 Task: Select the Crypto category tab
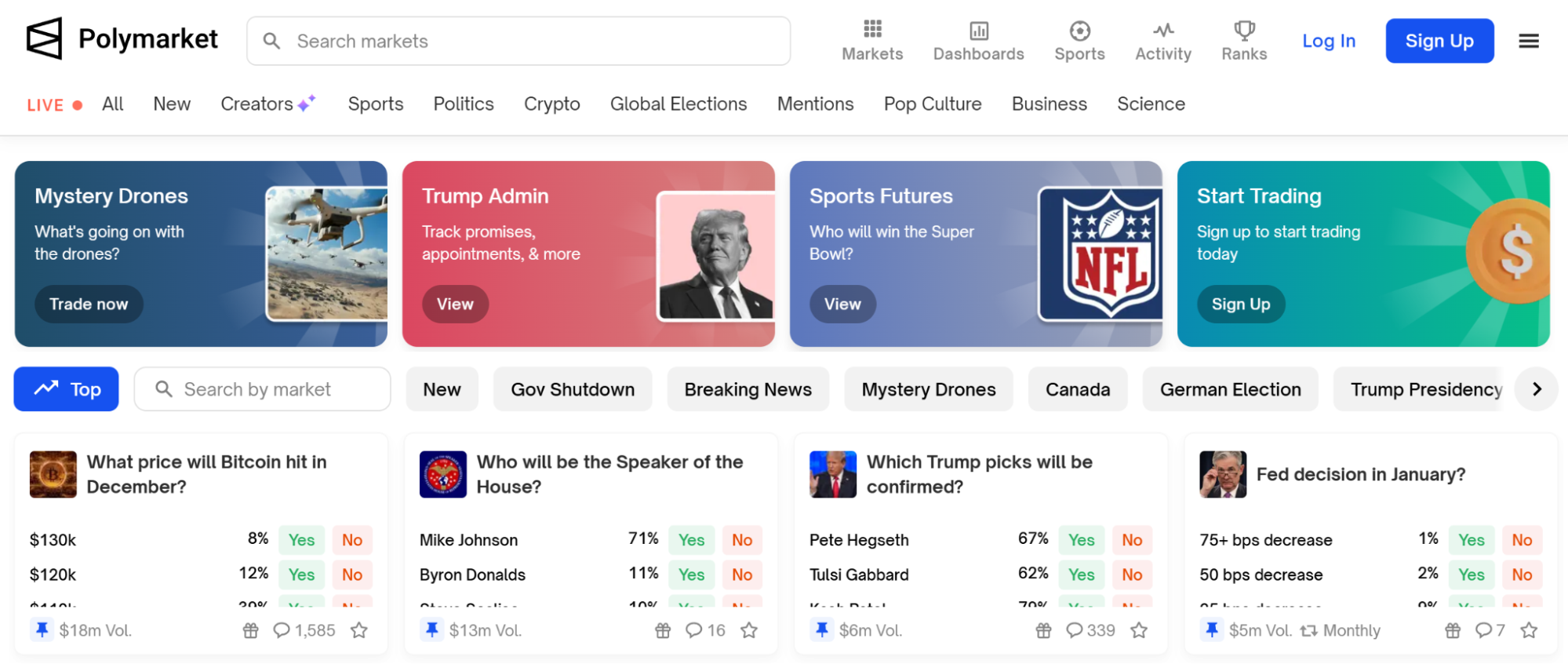pos(551,104)
